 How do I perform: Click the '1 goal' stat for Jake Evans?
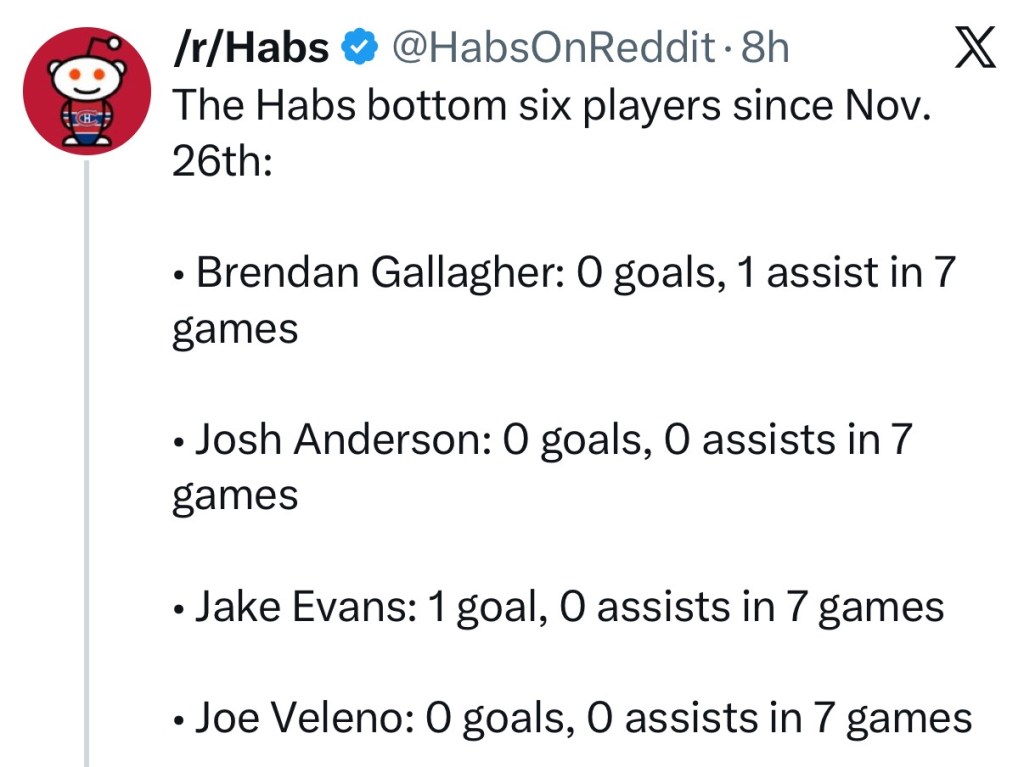[x=486, y=607]
